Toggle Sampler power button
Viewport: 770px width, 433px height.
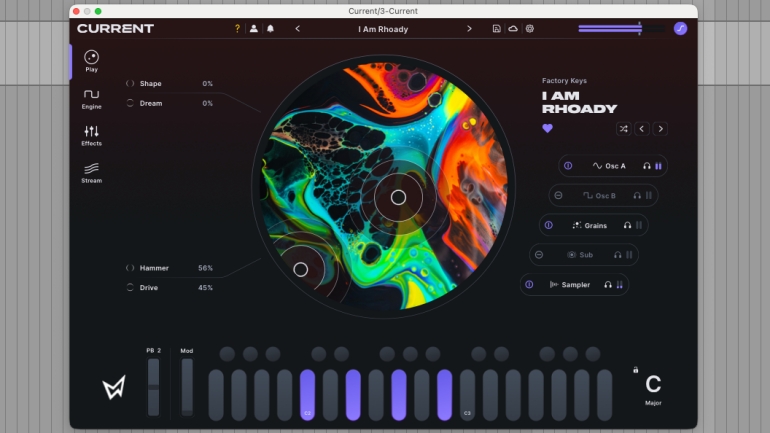[x=529, y=285]
